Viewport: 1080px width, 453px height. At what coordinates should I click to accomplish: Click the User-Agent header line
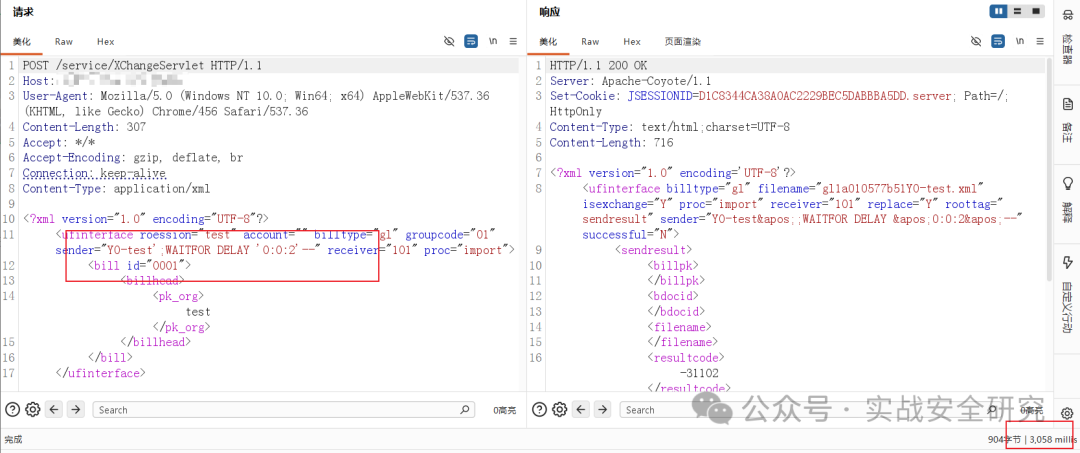[256, 104]
